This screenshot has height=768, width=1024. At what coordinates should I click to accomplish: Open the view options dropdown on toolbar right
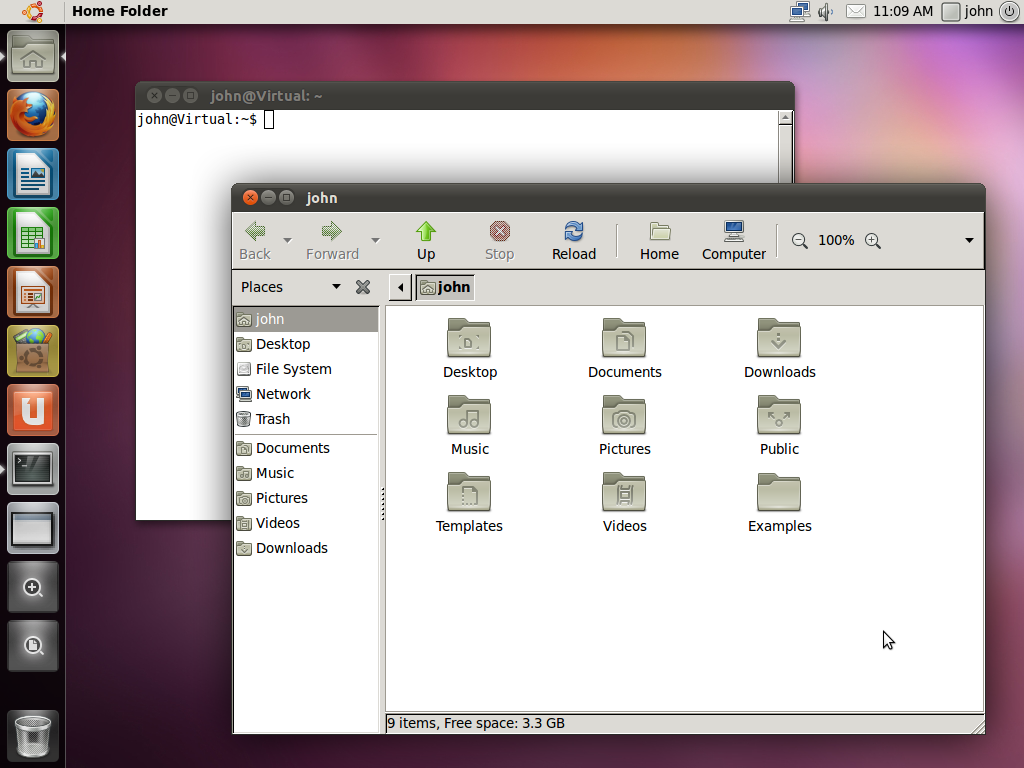click(968, 240)
